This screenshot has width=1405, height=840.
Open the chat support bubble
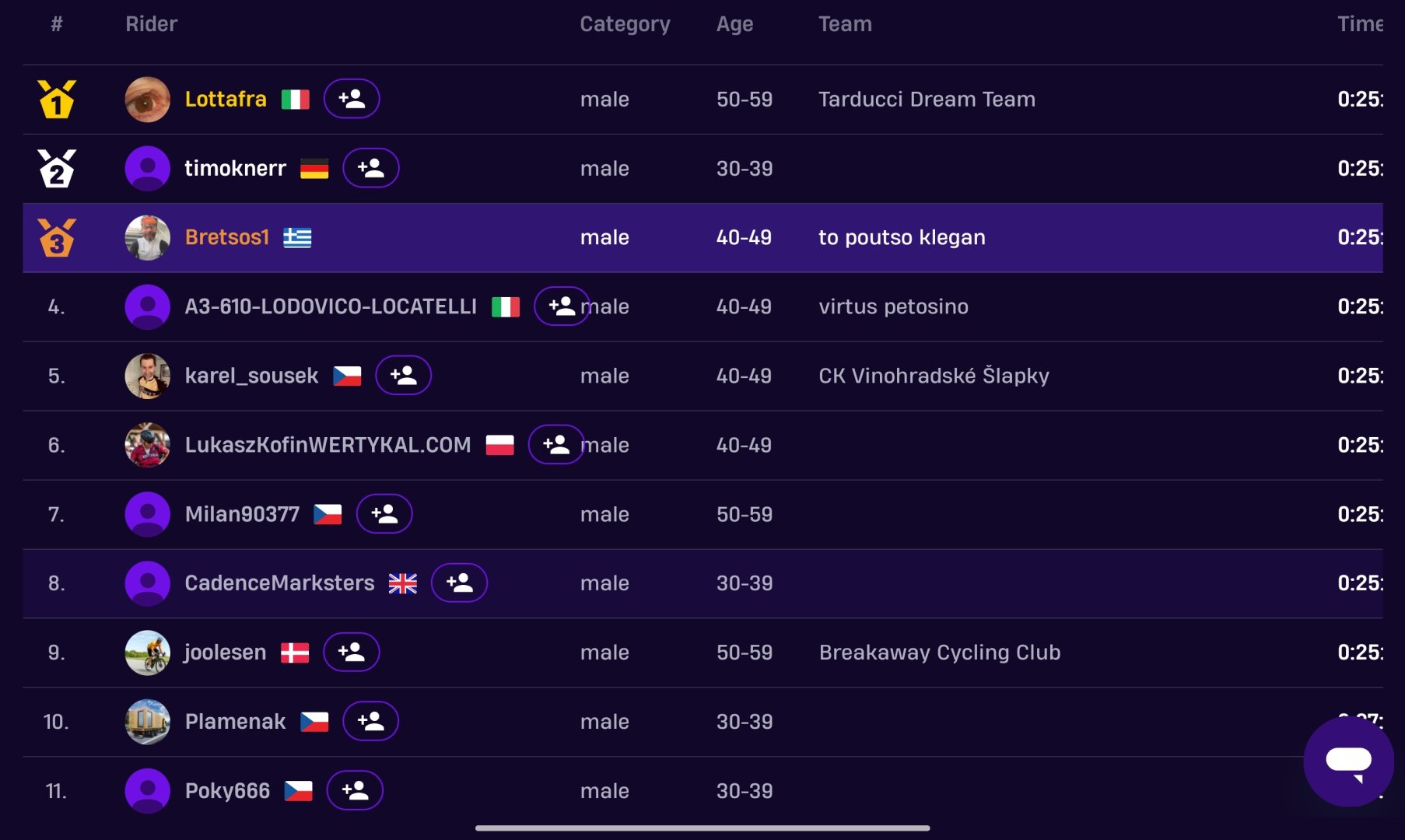point(1348,761)
